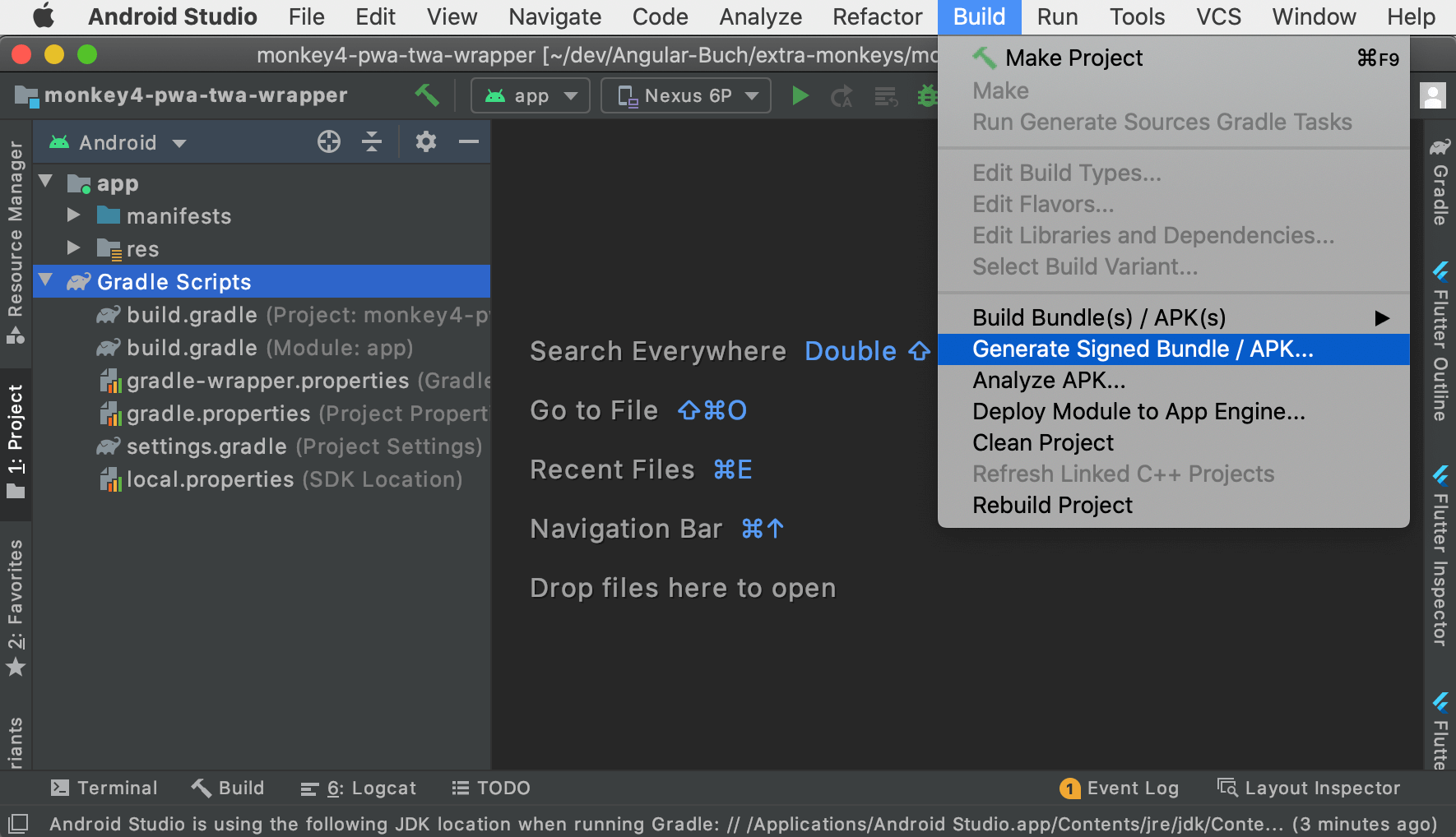Choose Deploy Module to App Engine...
The width and height of the screenshot is (1456, 837).
tap(1174, 411)
